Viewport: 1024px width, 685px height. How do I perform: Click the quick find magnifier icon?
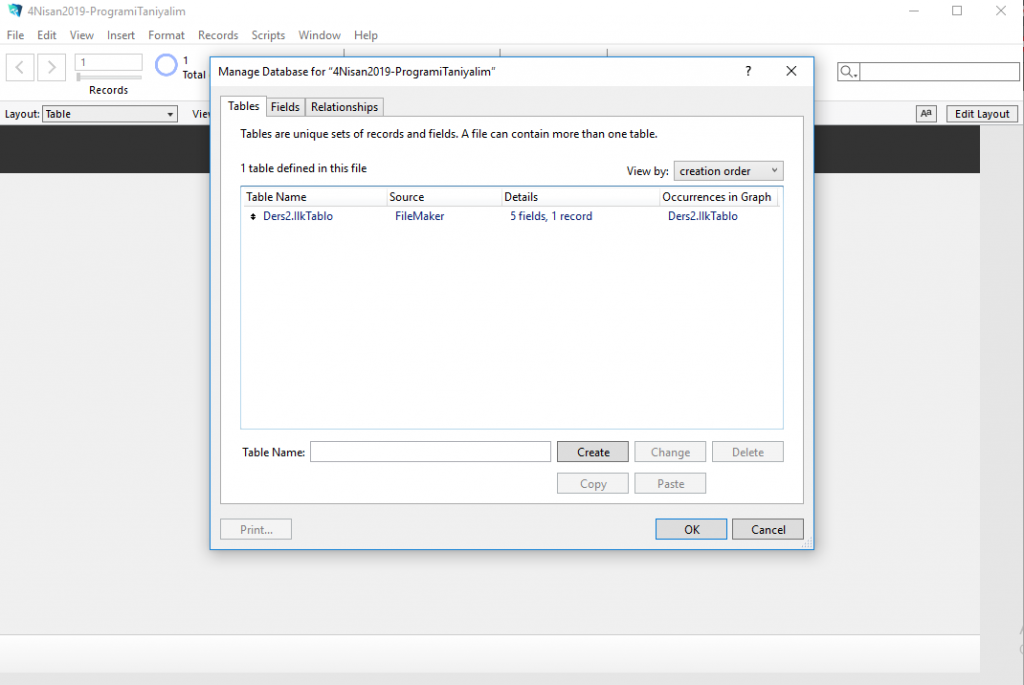[x=848, y=72]
